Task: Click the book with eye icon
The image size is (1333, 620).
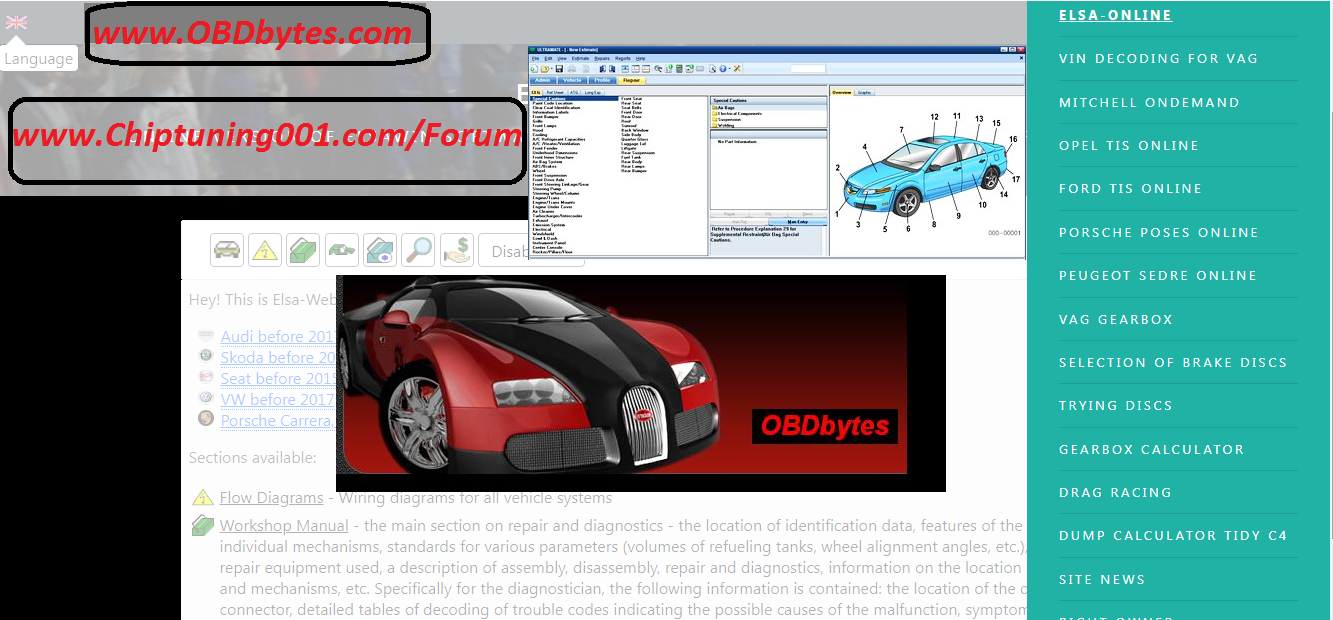Action: click(x=380, y=250)
